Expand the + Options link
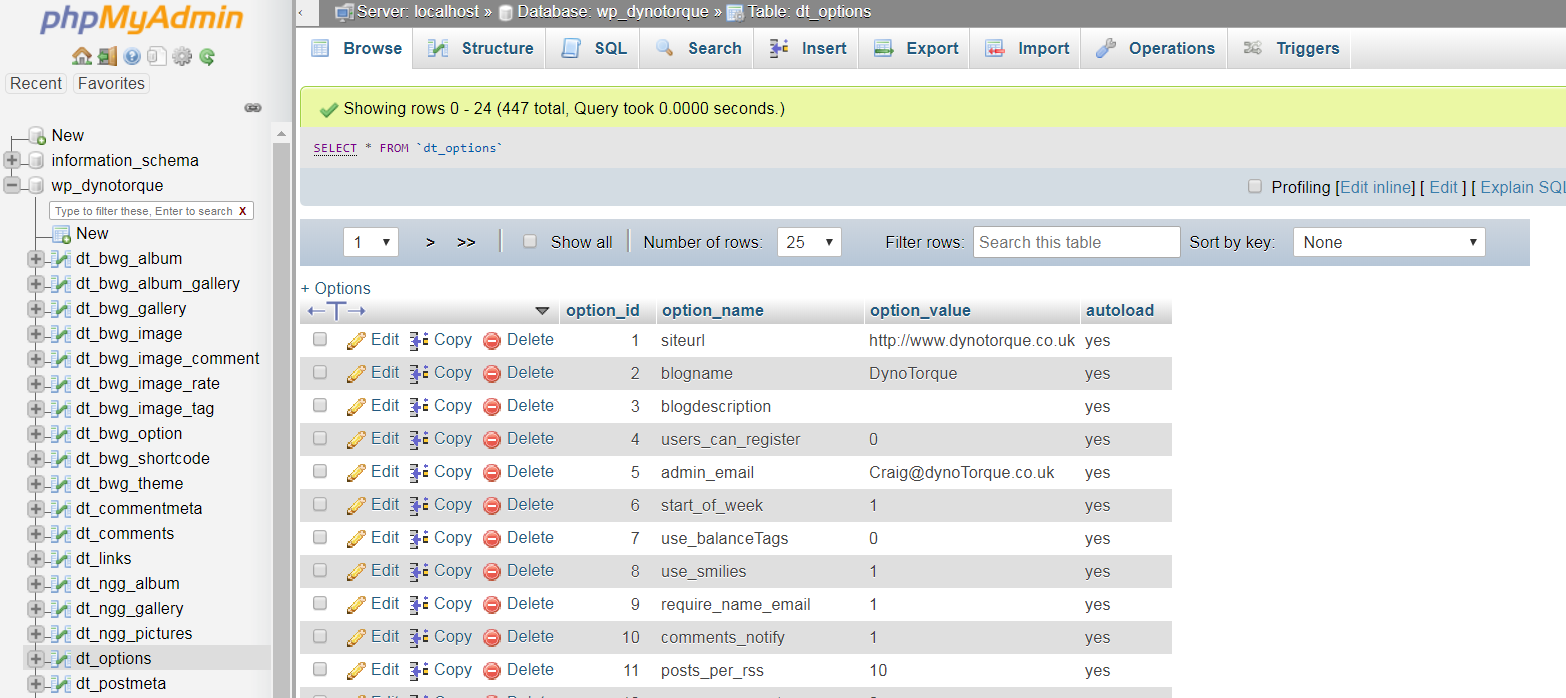The width and height of the screenshot is (1566, 698). (x=336, y=288)
